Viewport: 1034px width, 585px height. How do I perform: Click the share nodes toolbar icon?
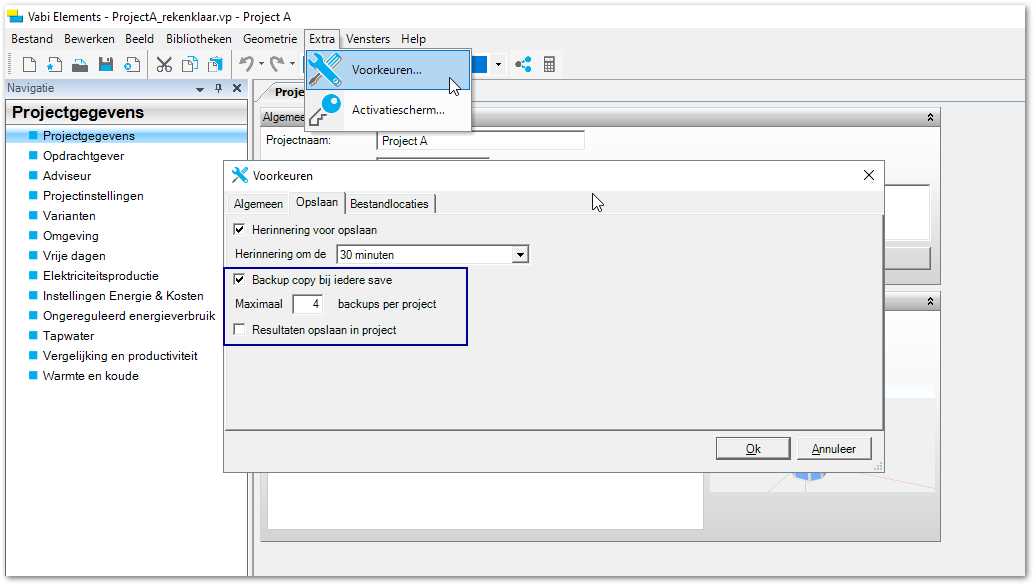[523, 65]
